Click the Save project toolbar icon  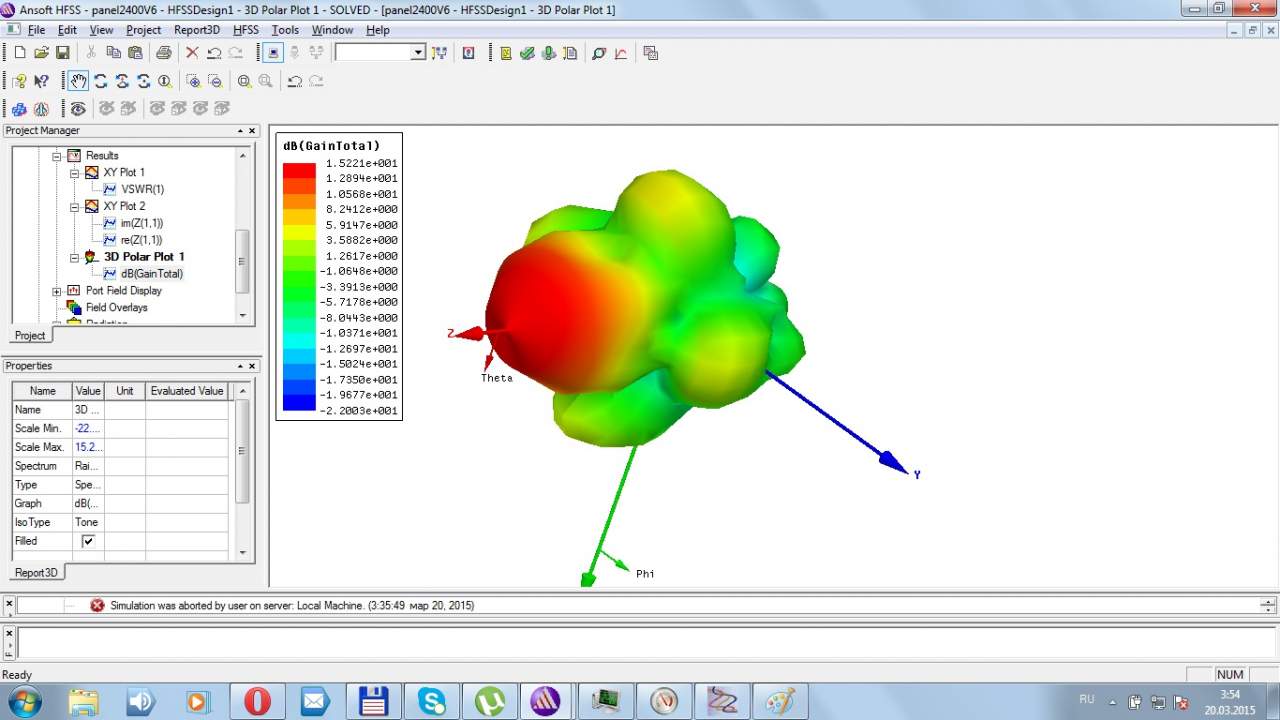(62, 53)
